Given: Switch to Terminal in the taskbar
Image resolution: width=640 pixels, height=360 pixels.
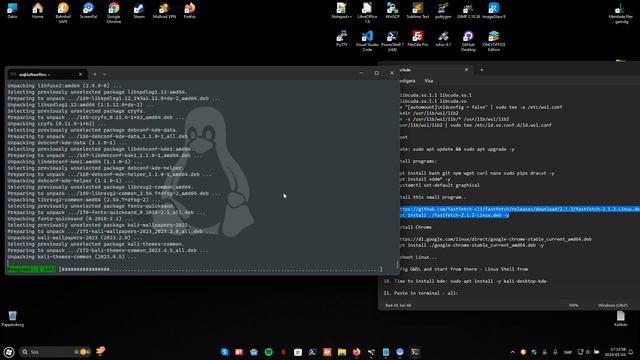Looking at the screenshot, I should [415, 352].
